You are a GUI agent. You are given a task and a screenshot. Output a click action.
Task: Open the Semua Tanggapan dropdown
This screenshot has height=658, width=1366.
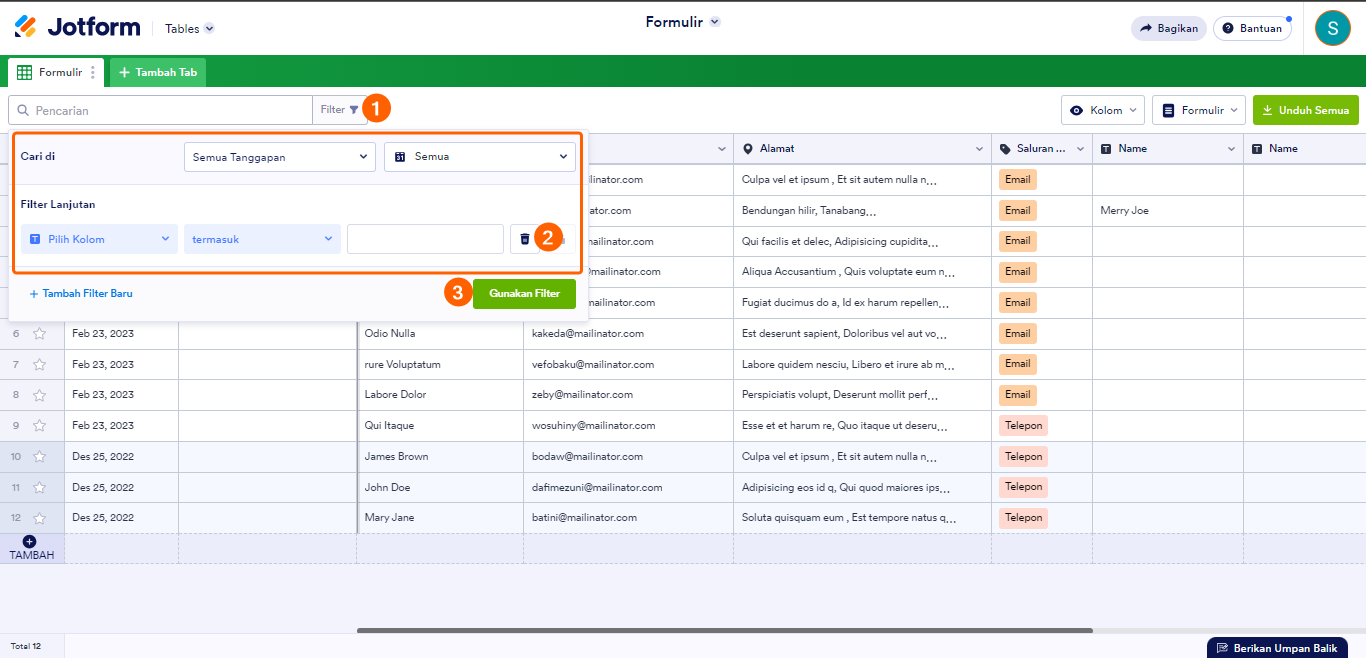click(x=280, y=156)
